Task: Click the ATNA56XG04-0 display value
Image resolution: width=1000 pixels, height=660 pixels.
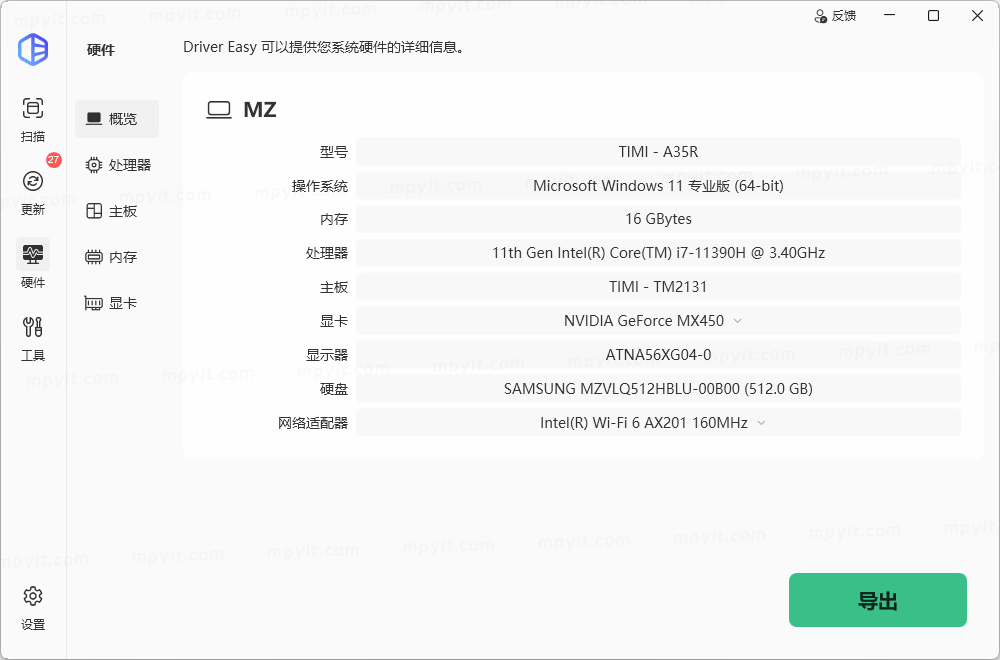Action: coord(658,355)
